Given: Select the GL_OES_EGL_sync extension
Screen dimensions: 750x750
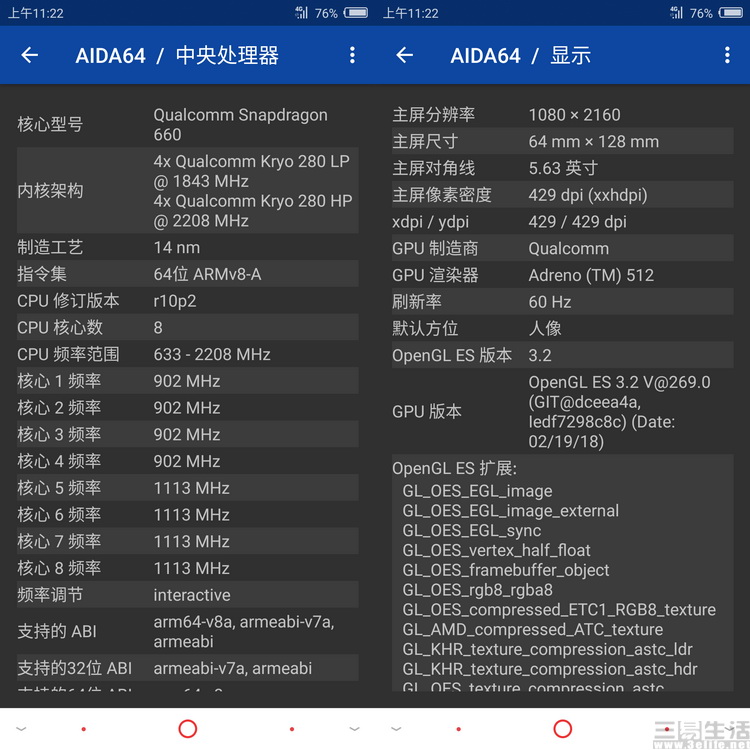Looking at the screenshot, I should point(472,530).
